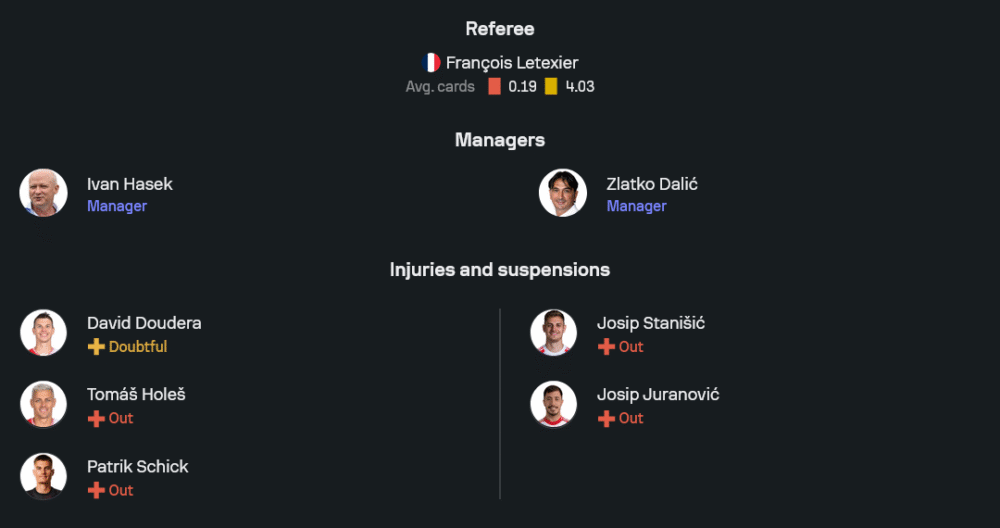Select David Doudera's player avatar

point(43,333)
